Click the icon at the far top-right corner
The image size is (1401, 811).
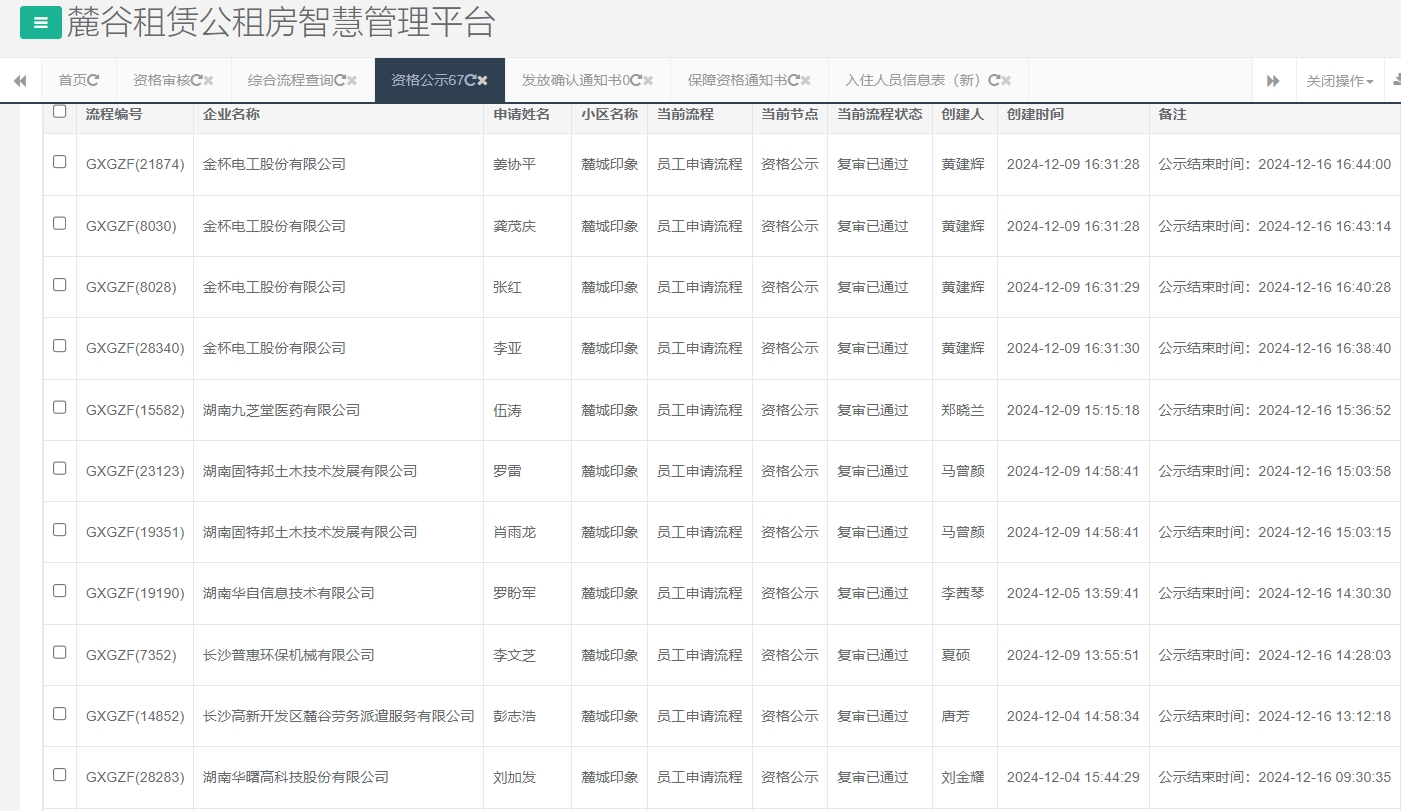tap(1393, 80)
